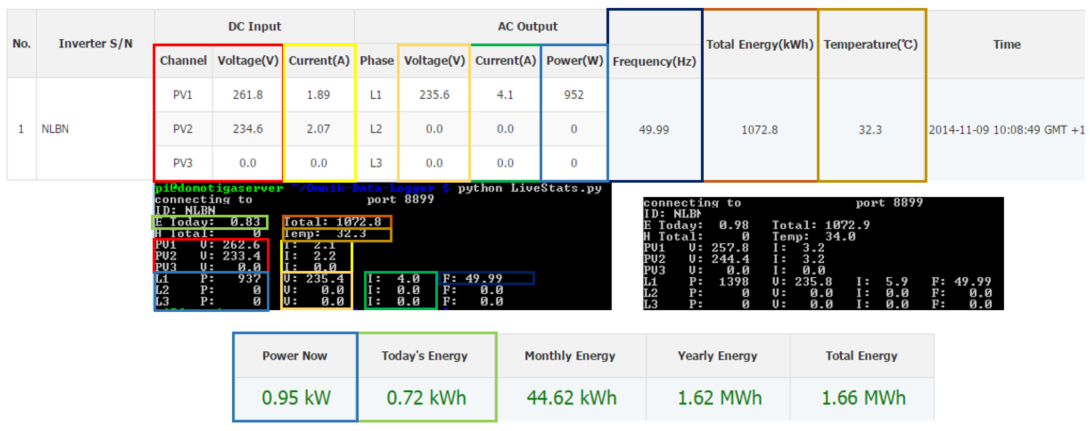This screenshot has height=431, width=1090.
Task: Select the PV2 channel cell in table
Action: [183, 129]
